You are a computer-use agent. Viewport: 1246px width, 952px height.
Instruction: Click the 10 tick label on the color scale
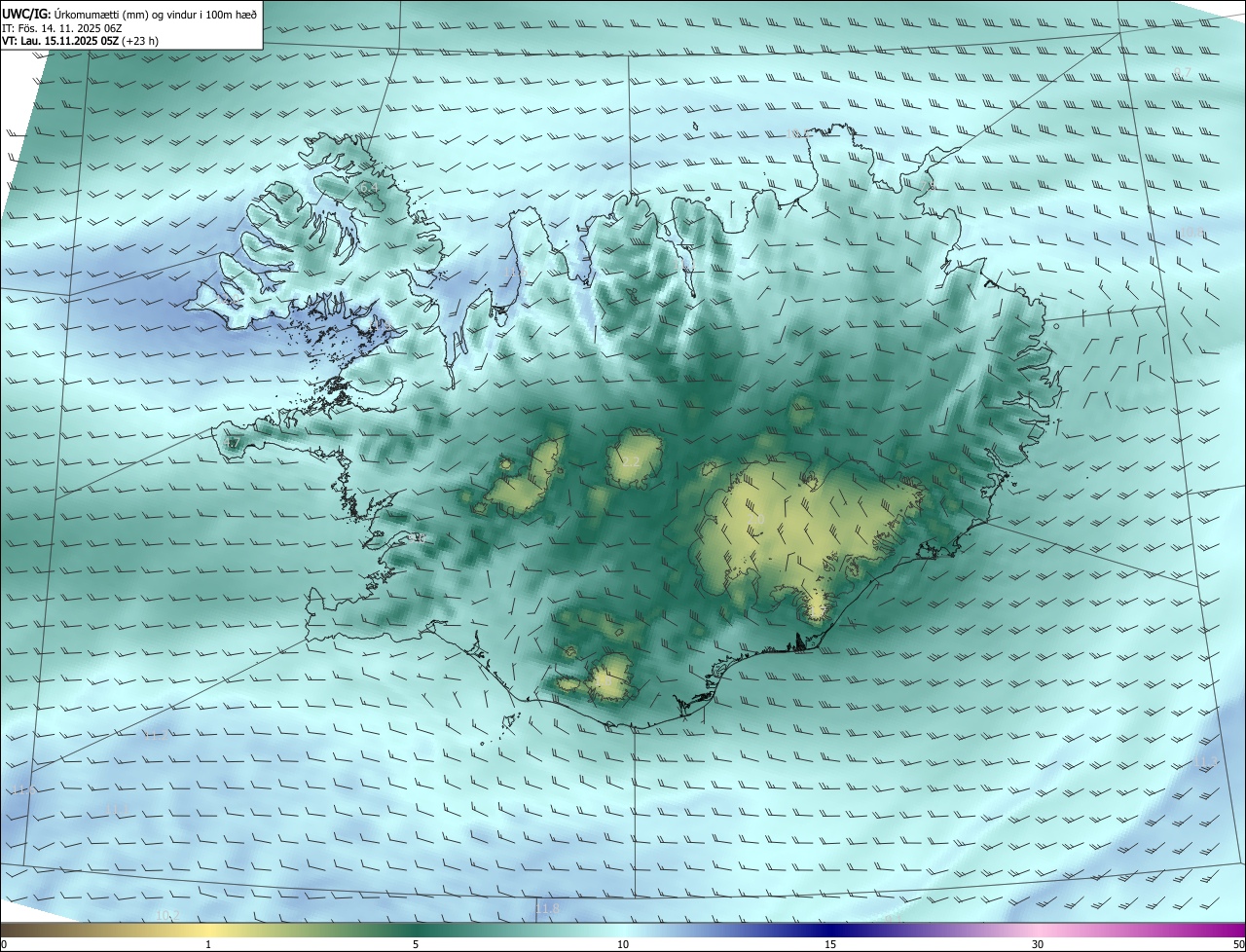click(x=623, y=944)
